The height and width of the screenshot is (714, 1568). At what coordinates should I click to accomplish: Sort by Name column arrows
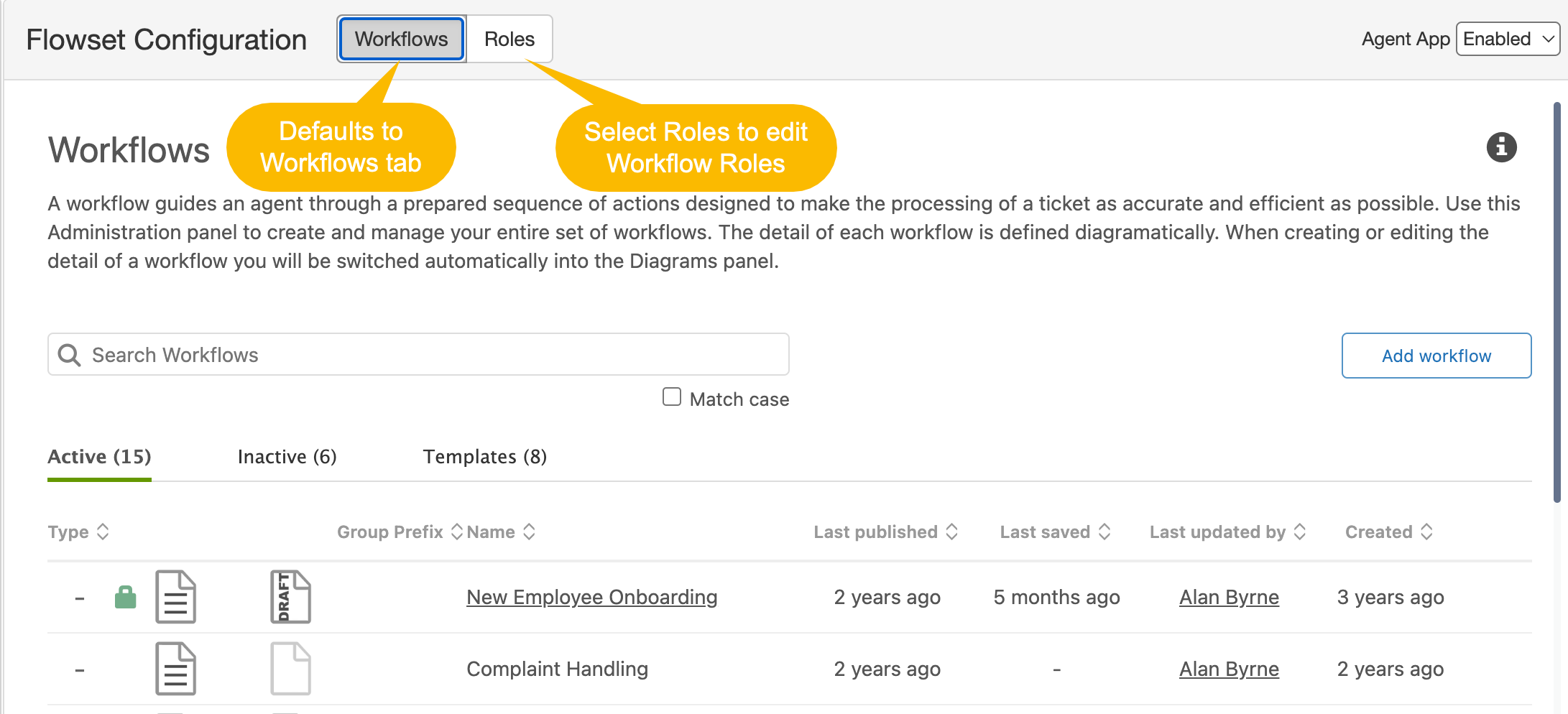point(529,532)
